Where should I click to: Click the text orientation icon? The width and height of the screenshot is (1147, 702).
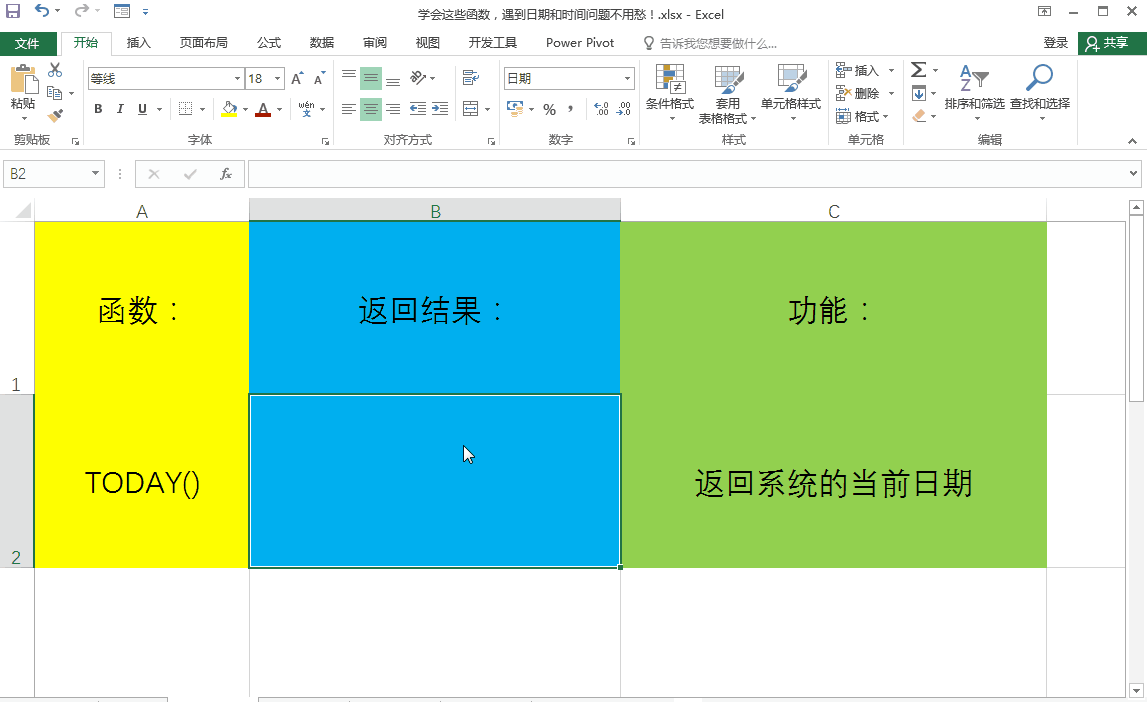[418, 78]
